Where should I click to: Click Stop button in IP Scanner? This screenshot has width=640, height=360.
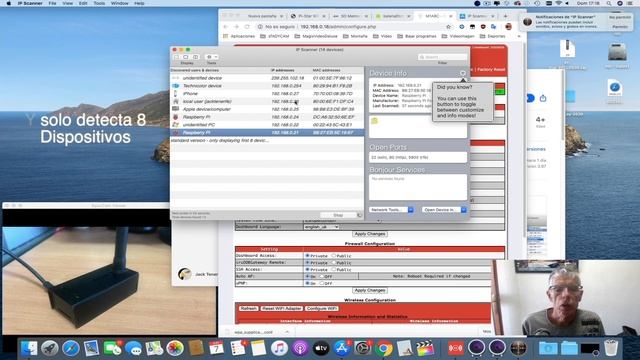click(x=338, y=215)
